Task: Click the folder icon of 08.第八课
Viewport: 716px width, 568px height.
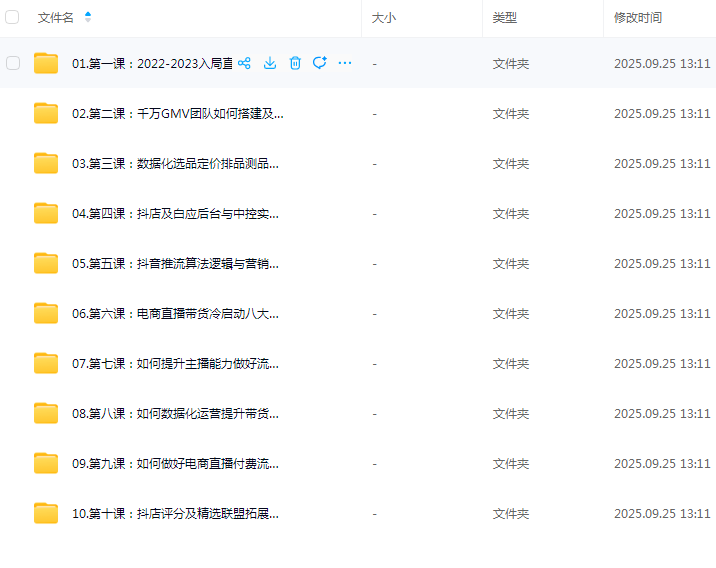Action: point(46,413)
